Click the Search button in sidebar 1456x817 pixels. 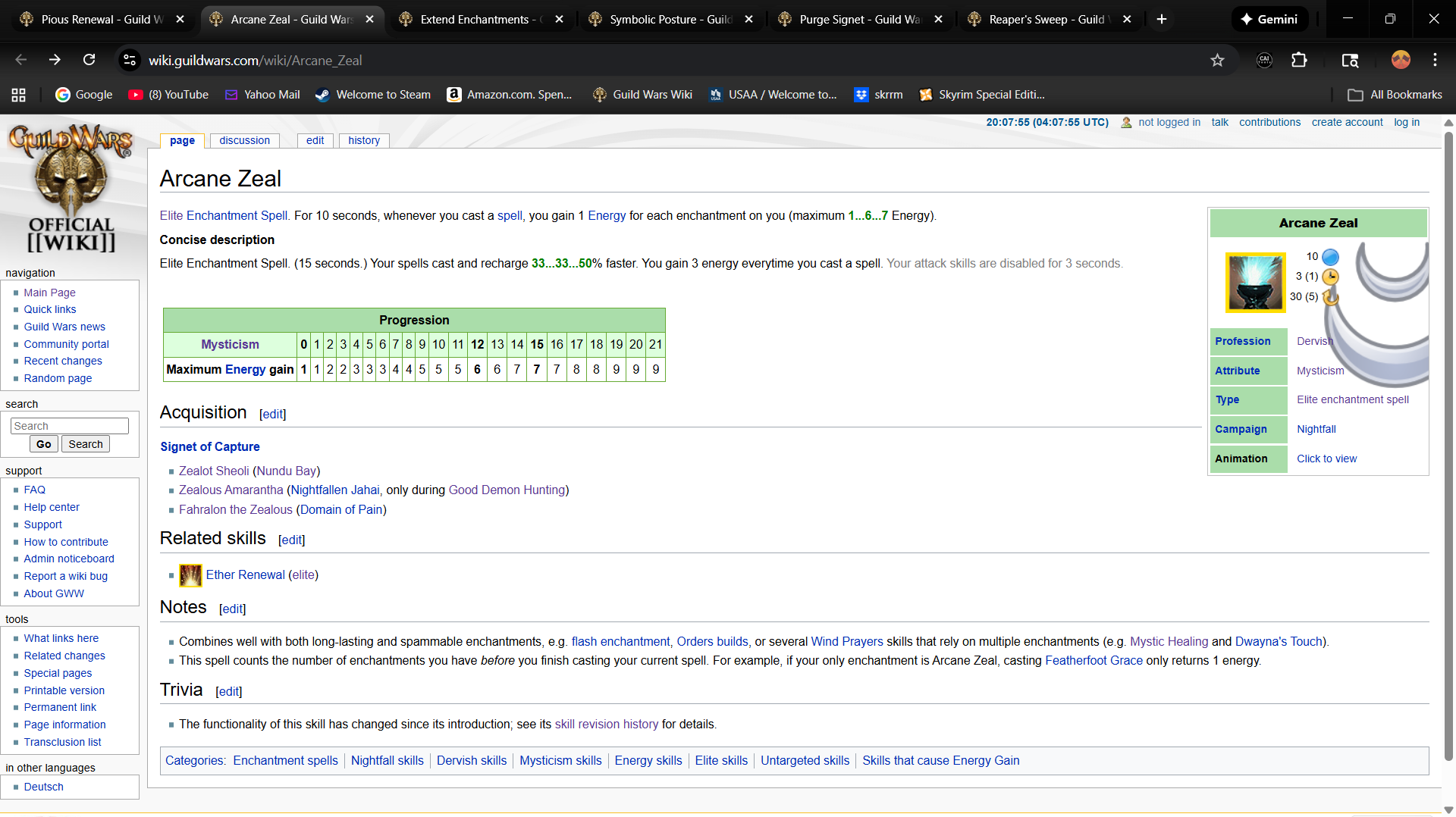[x=86, y=444]
